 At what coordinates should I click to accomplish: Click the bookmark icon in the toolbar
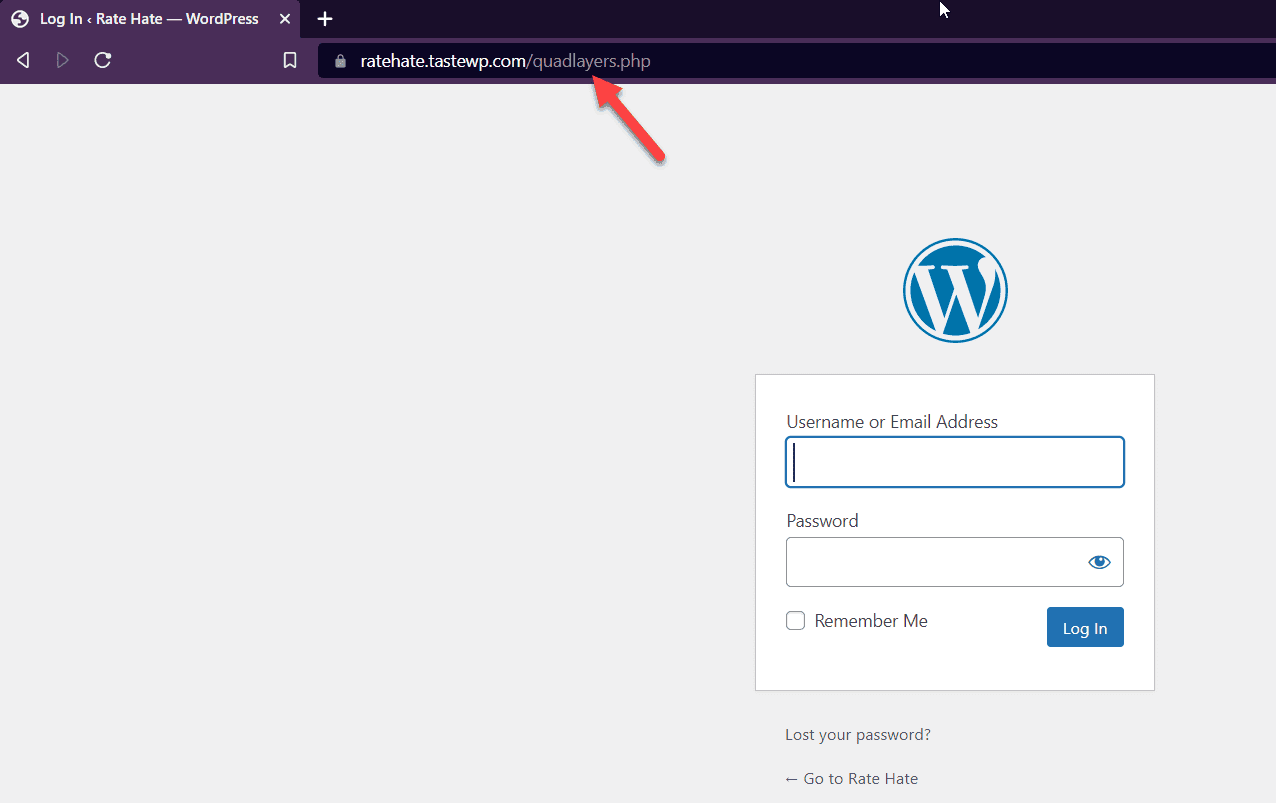[289, 60]
